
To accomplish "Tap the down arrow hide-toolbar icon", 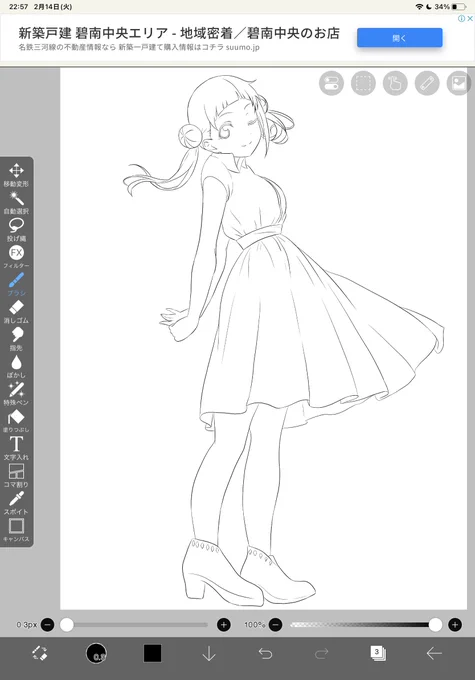I will (x=209, y=654).
